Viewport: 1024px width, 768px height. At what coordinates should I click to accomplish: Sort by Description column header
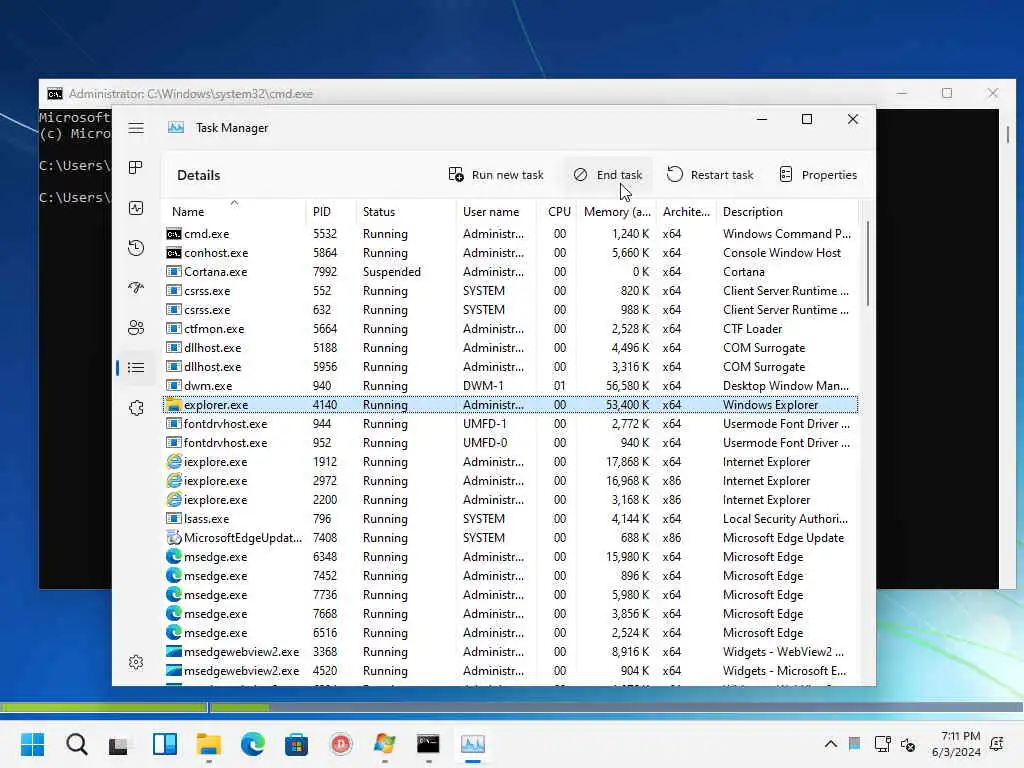[787, 212]
